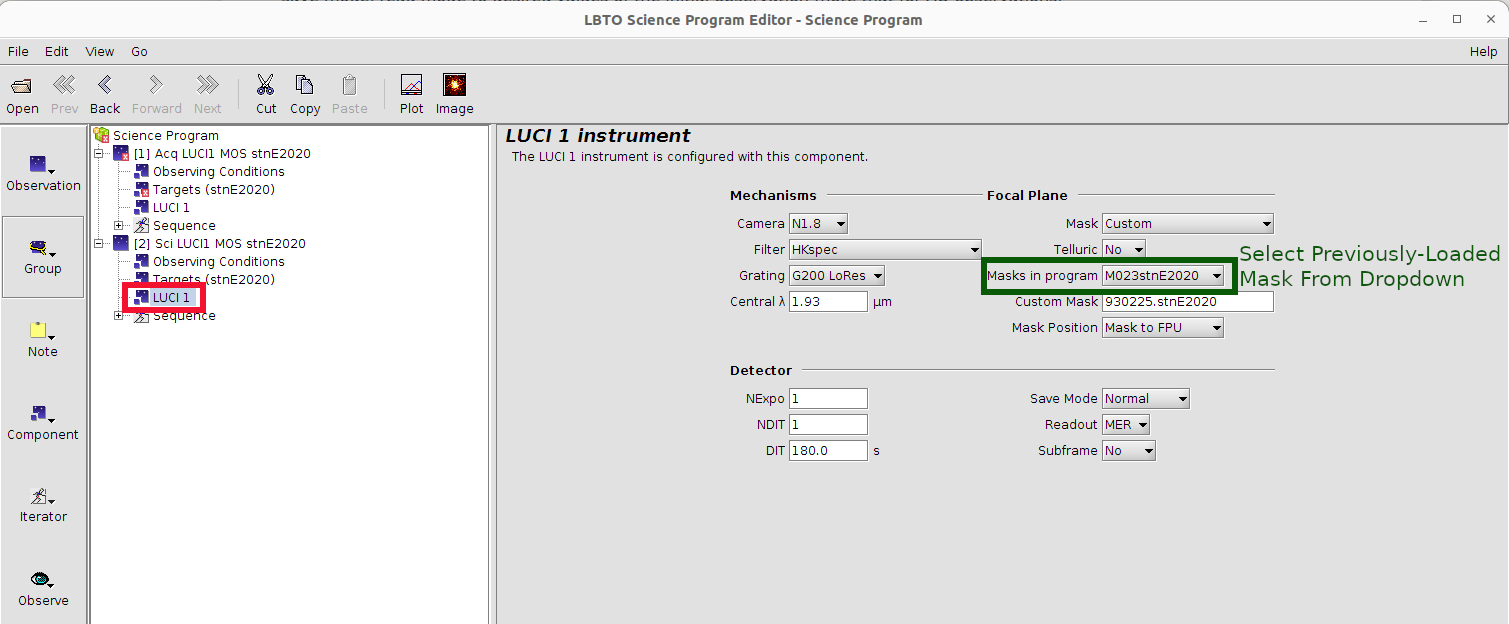Screen dimensions: 1509x624
Task: Open the Camera N1.8 dropdown
Action: click(818, 224)
